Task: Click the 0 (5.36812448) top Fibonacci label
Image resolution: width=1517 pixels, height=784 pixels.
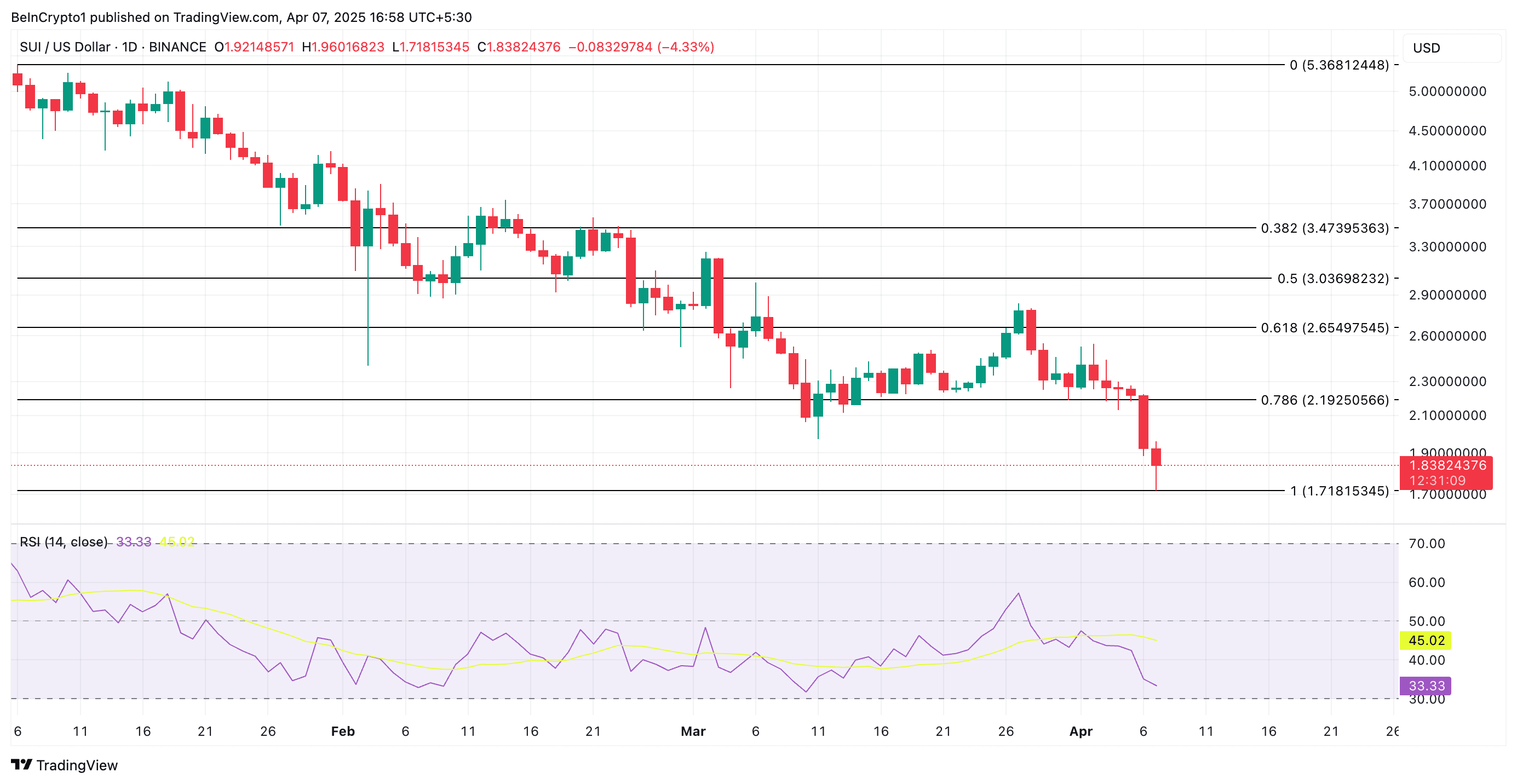Action: (1339, 65)
